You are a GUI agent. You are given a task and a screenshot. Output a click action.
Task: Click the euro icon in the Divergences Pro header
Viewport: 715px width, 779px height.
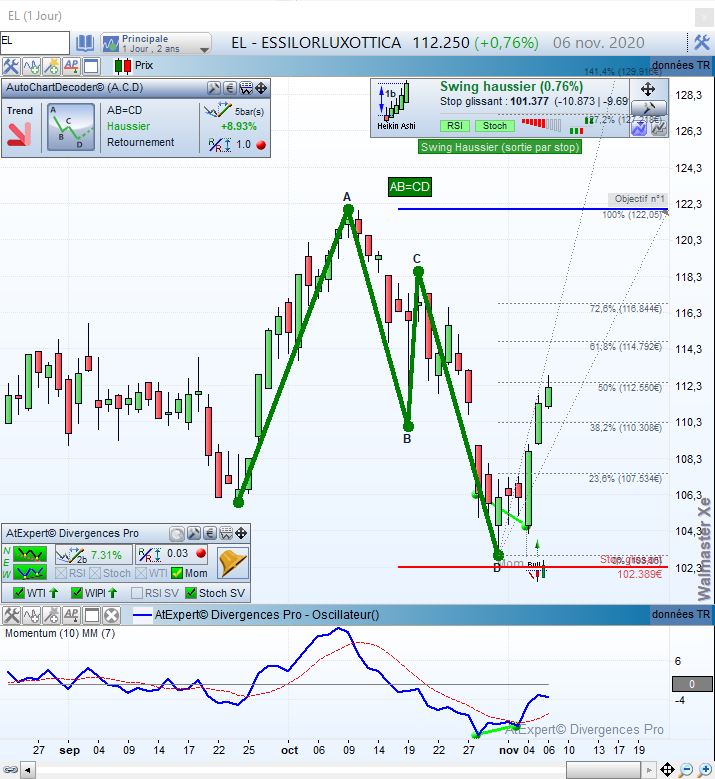click(x=209, y=534)
